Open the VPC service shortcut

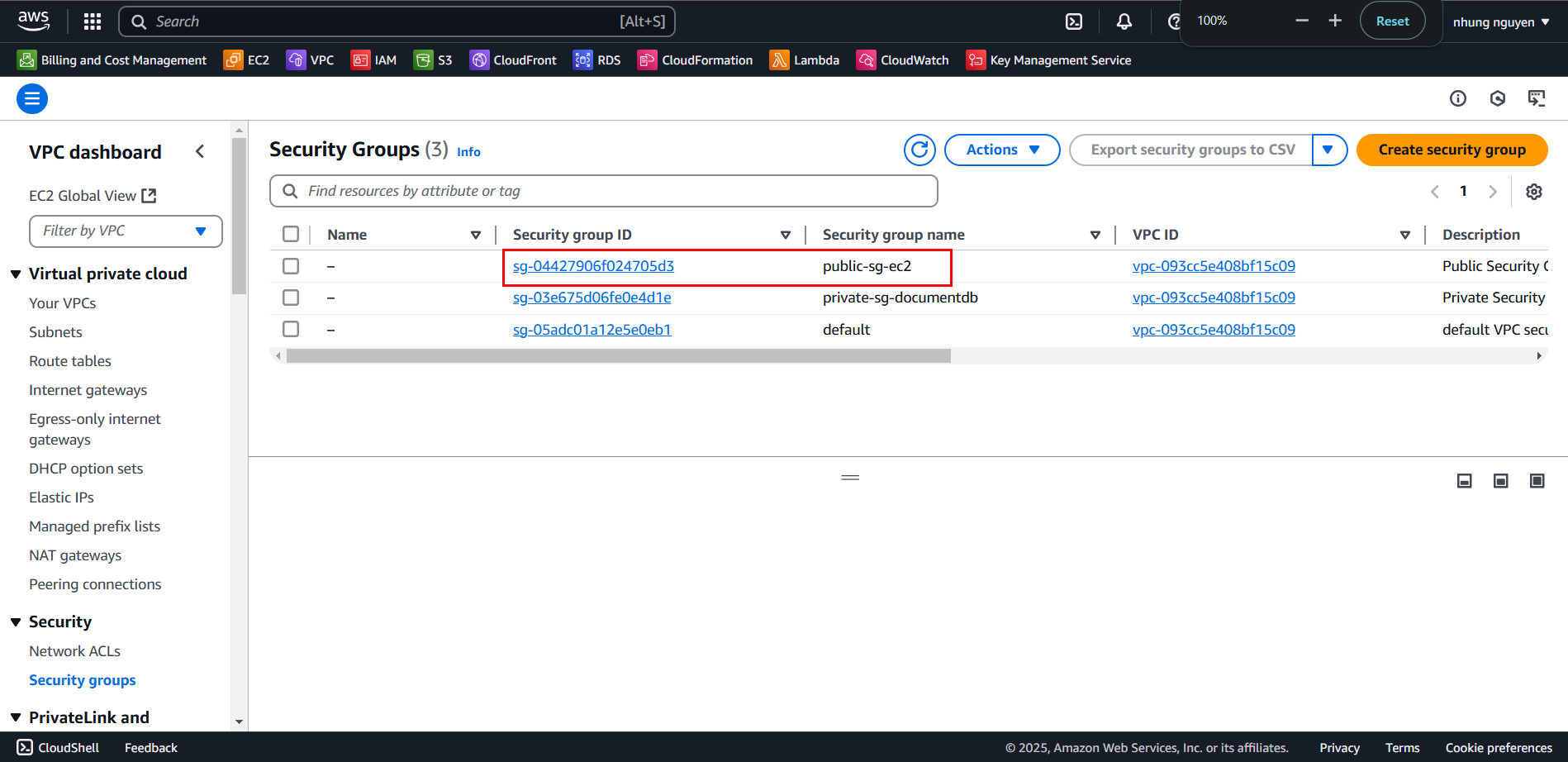coord(311,60)
